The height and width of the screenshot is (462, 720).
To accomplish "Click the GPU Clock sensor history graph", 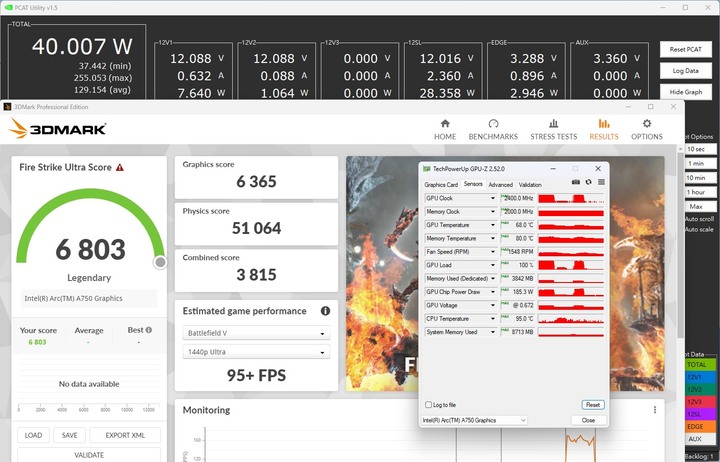I will 571,198.
